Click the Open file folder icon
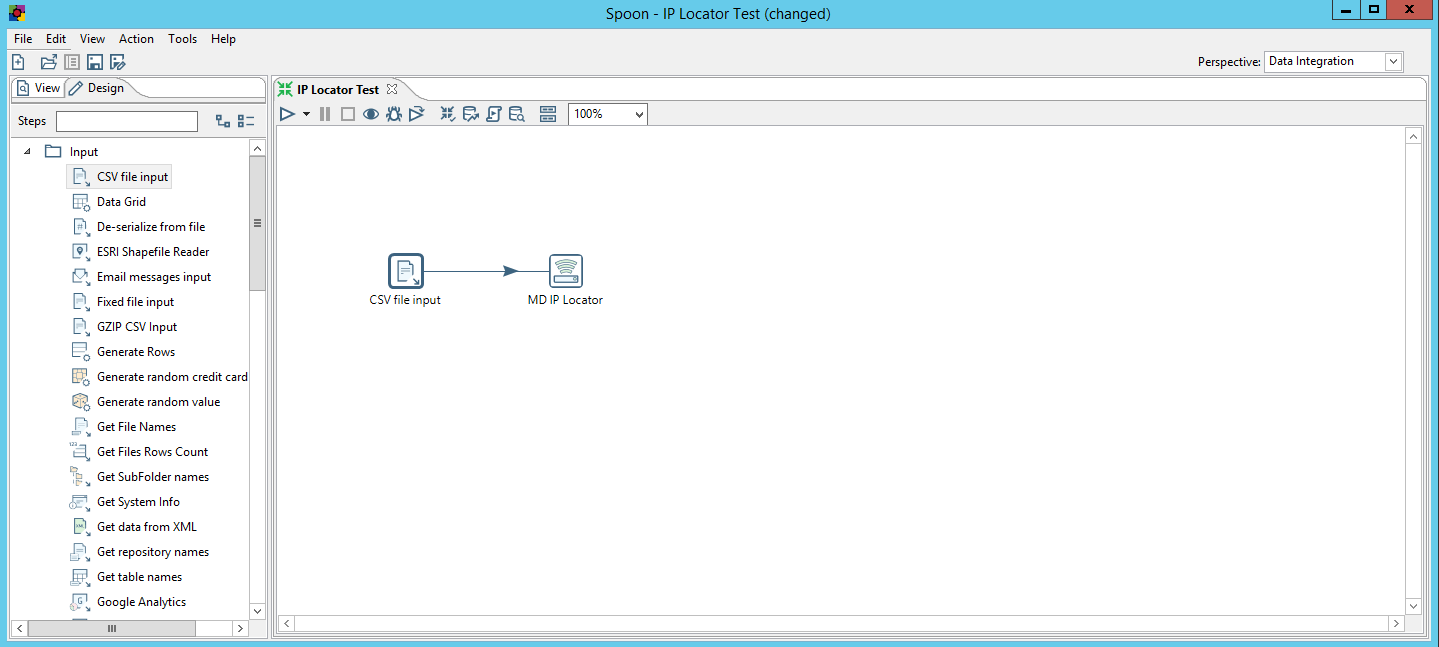This screenshot has width=1439, height=647. 48,62
